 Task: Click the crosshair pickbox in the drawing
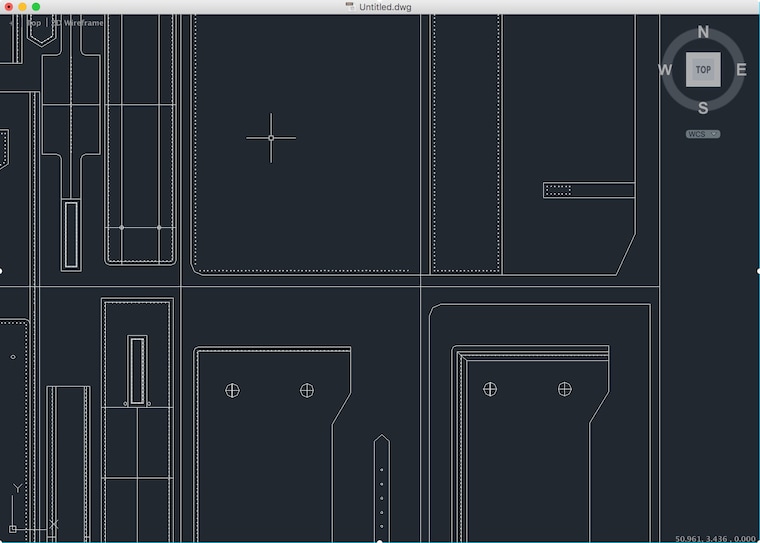(x=271, y=138)
